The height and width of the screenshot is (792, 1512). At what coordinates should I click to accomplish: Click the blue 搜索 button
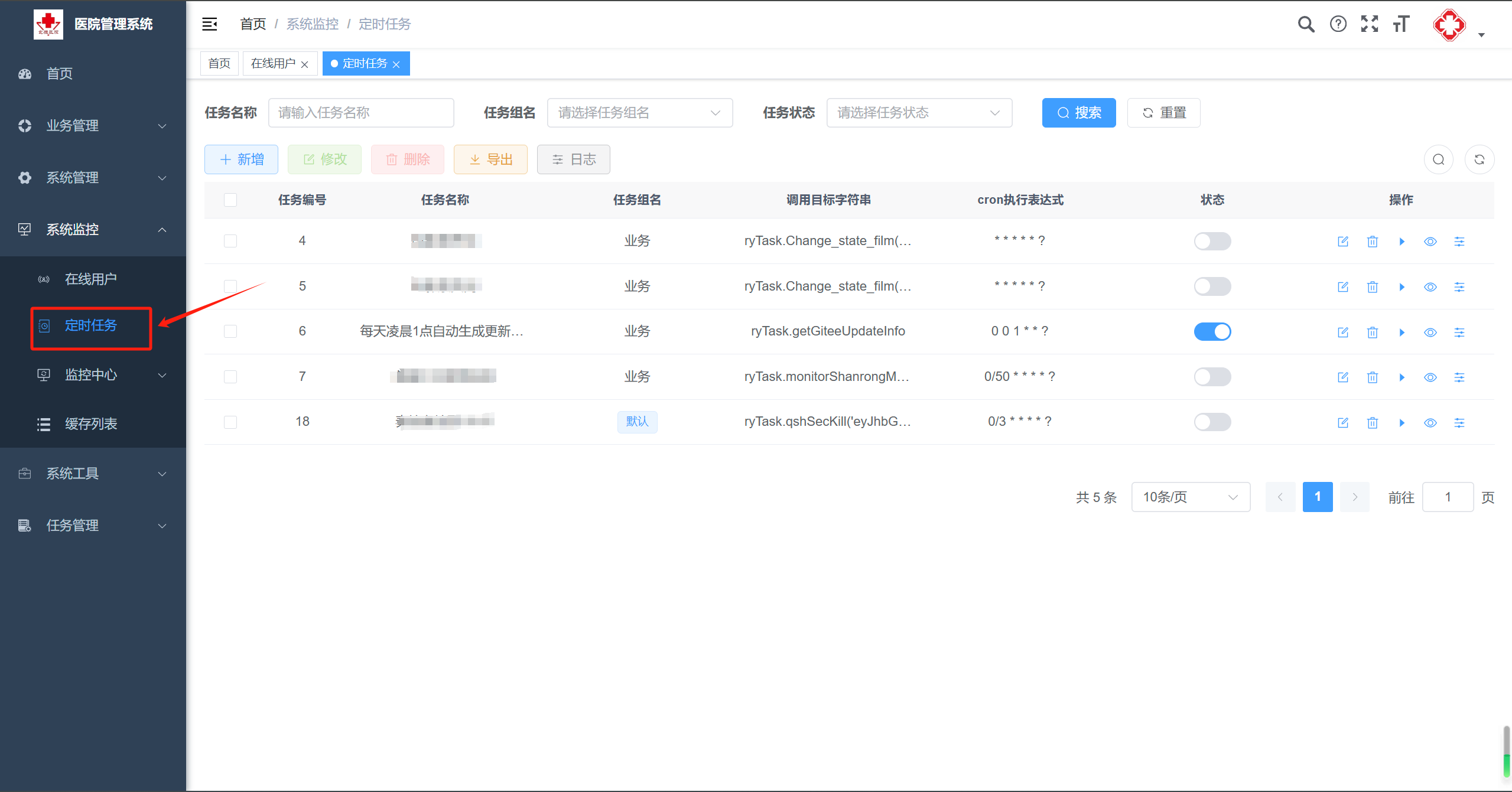(1078, 113)
